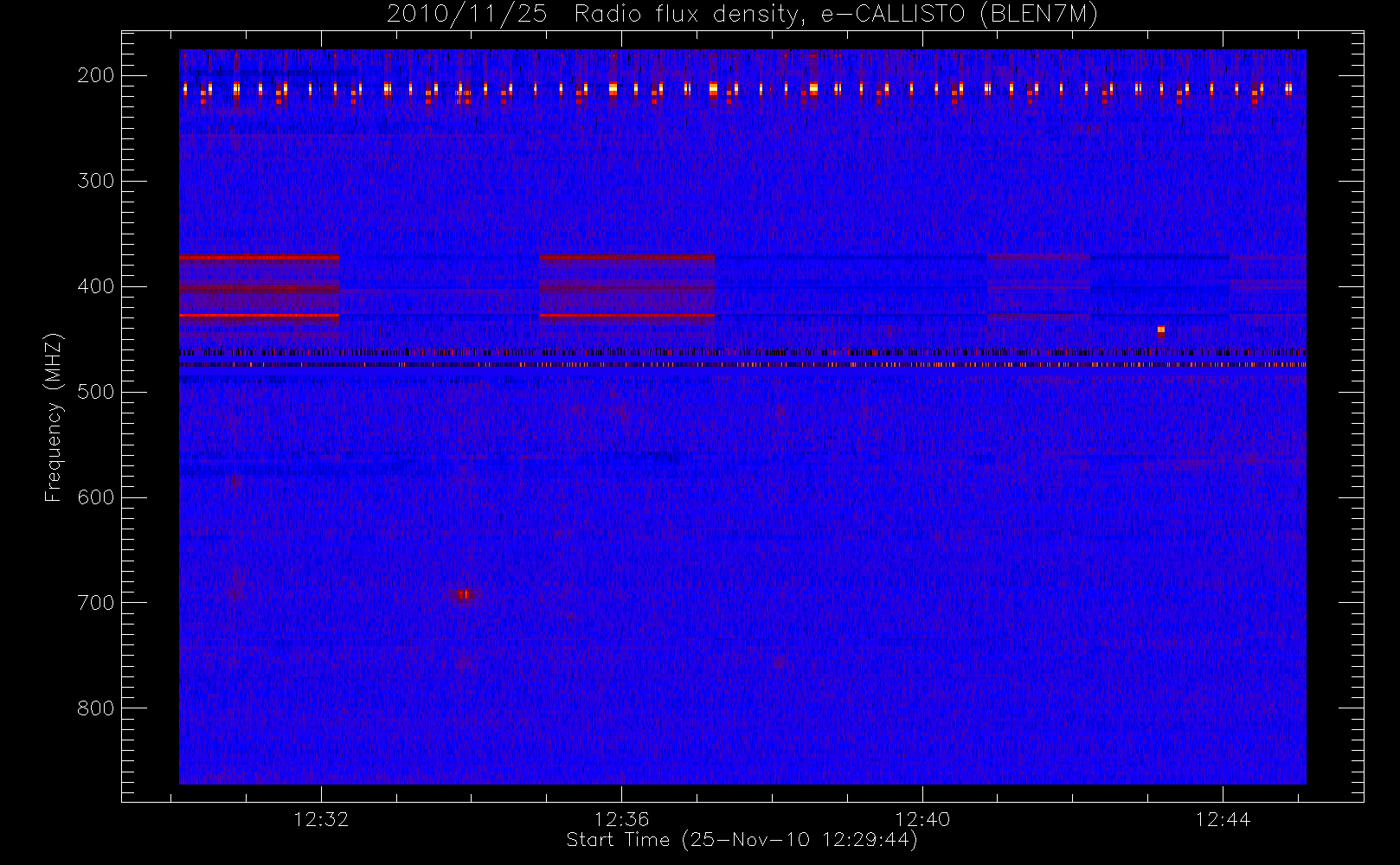The width and height of the screenshot is (1400, 865).
Task: Click the bright red spot near 700 MHz
Action: point(463,594)
